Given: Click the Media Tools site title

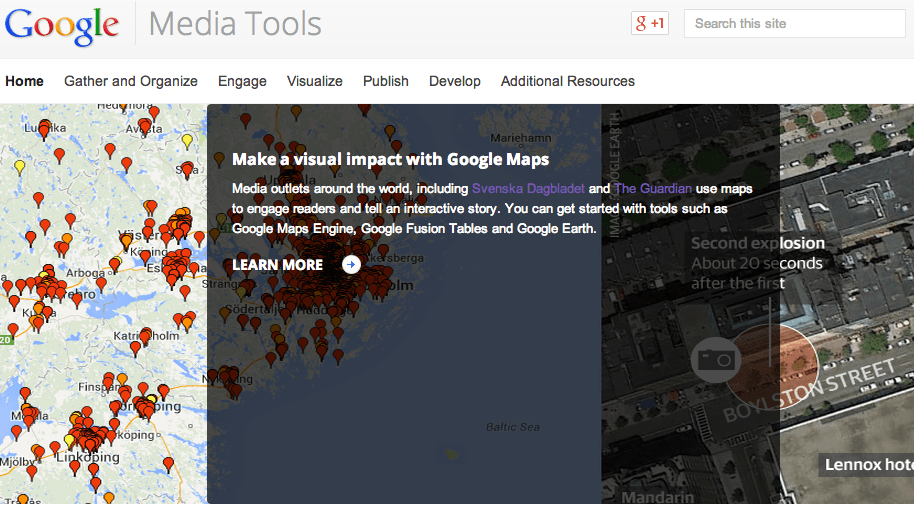Looking at the screenshot, I should [235, 24].
